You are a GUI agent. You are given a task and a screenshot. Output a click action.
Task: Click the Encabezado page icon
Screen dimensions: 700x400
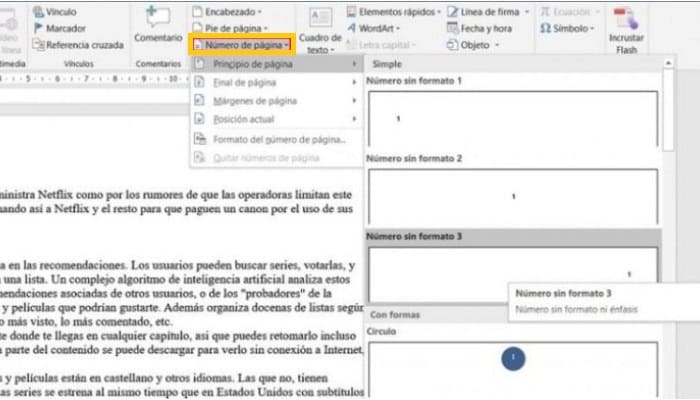[x=197, y=12]
